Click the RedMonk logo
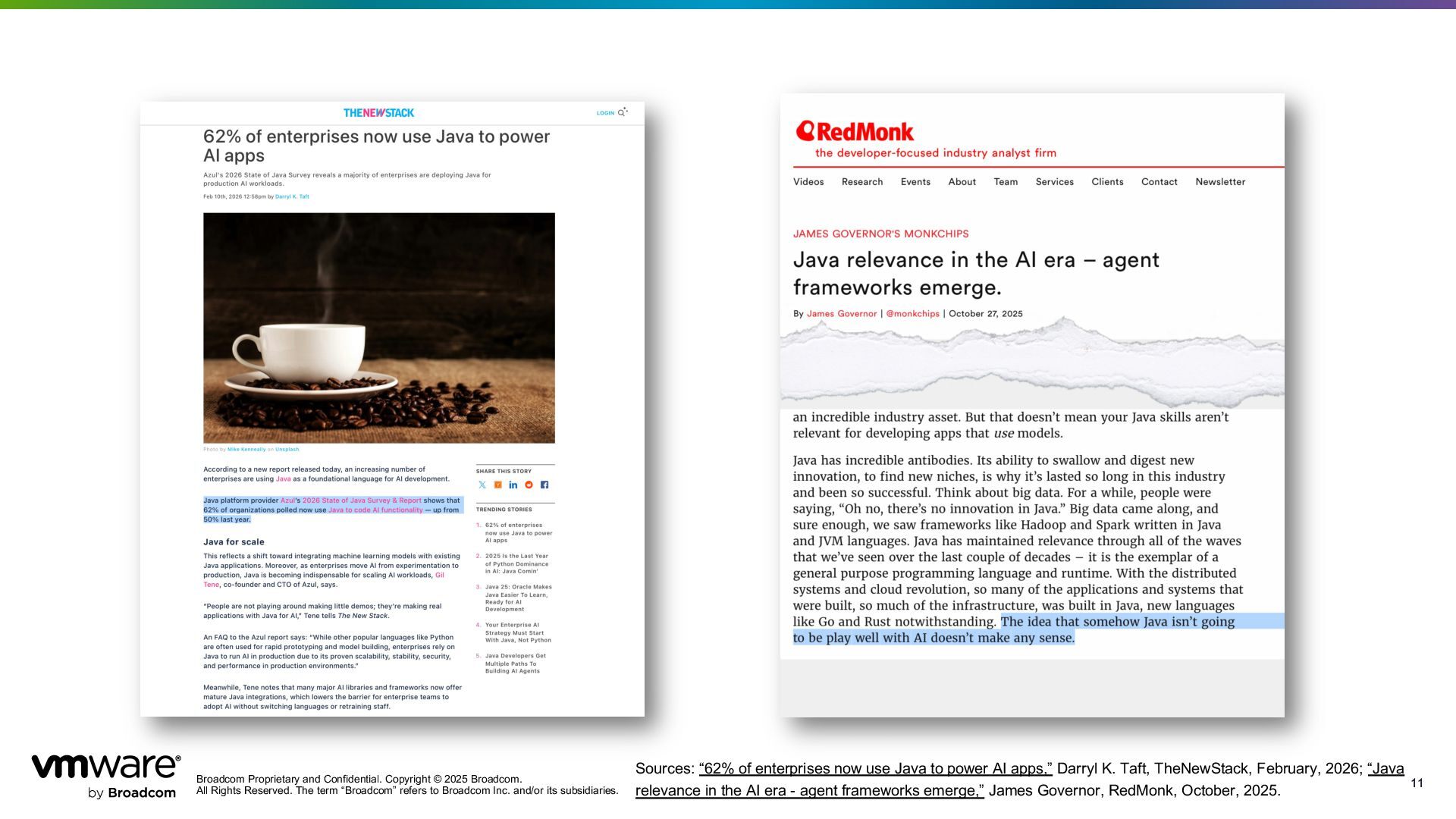1456x819 pixels. (x=855, y=132)
